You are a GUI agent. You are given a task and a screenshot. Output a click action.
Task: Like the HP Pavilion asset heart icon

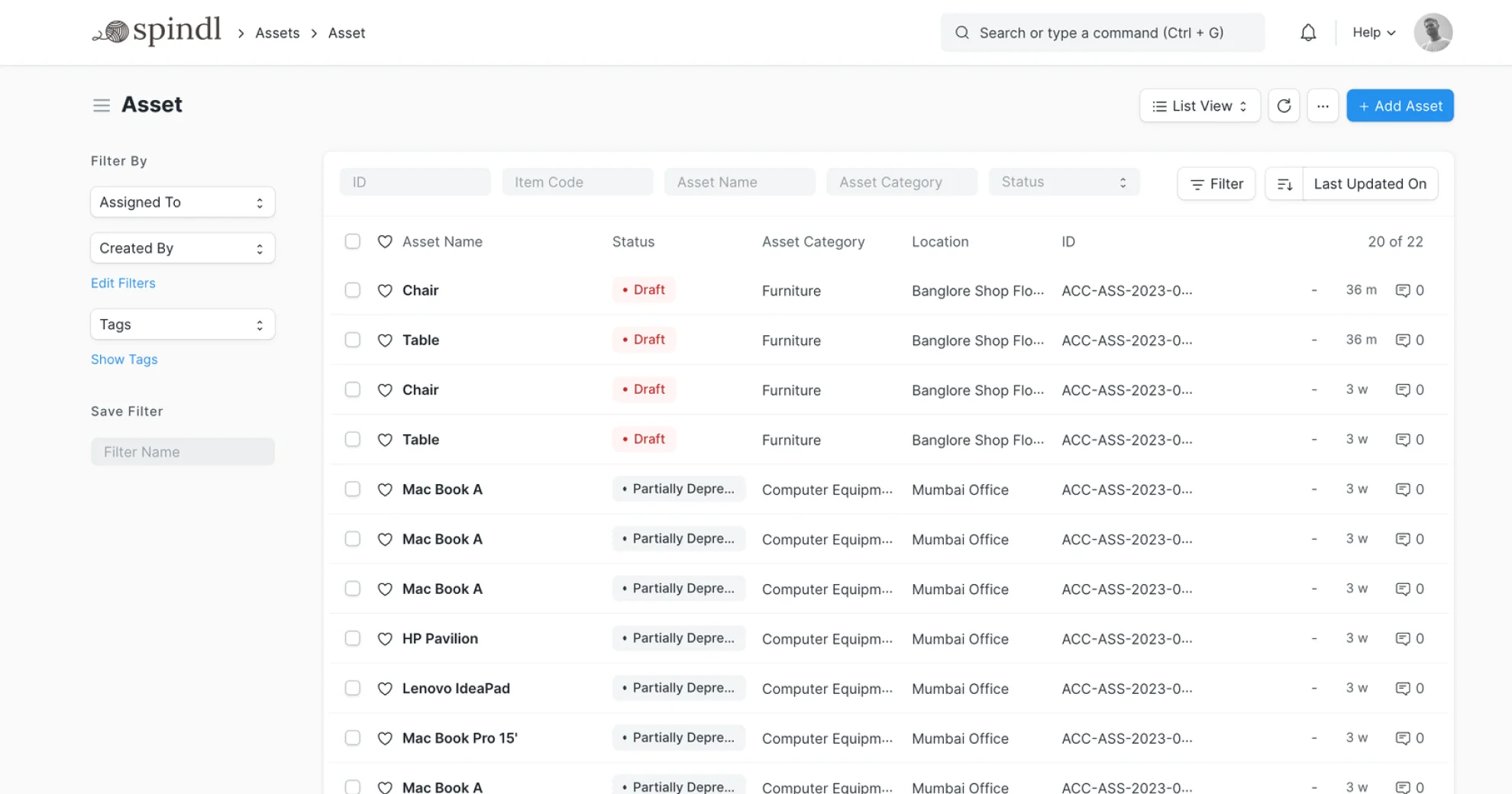point(385,639)
